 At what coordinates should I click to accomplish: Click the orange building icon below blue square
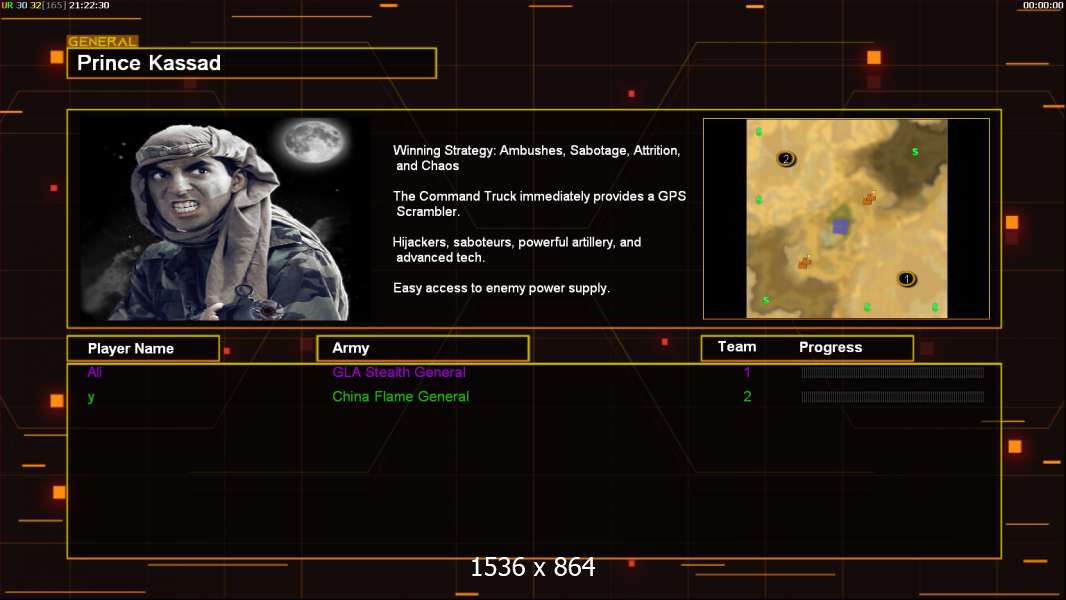click(805, 262)
